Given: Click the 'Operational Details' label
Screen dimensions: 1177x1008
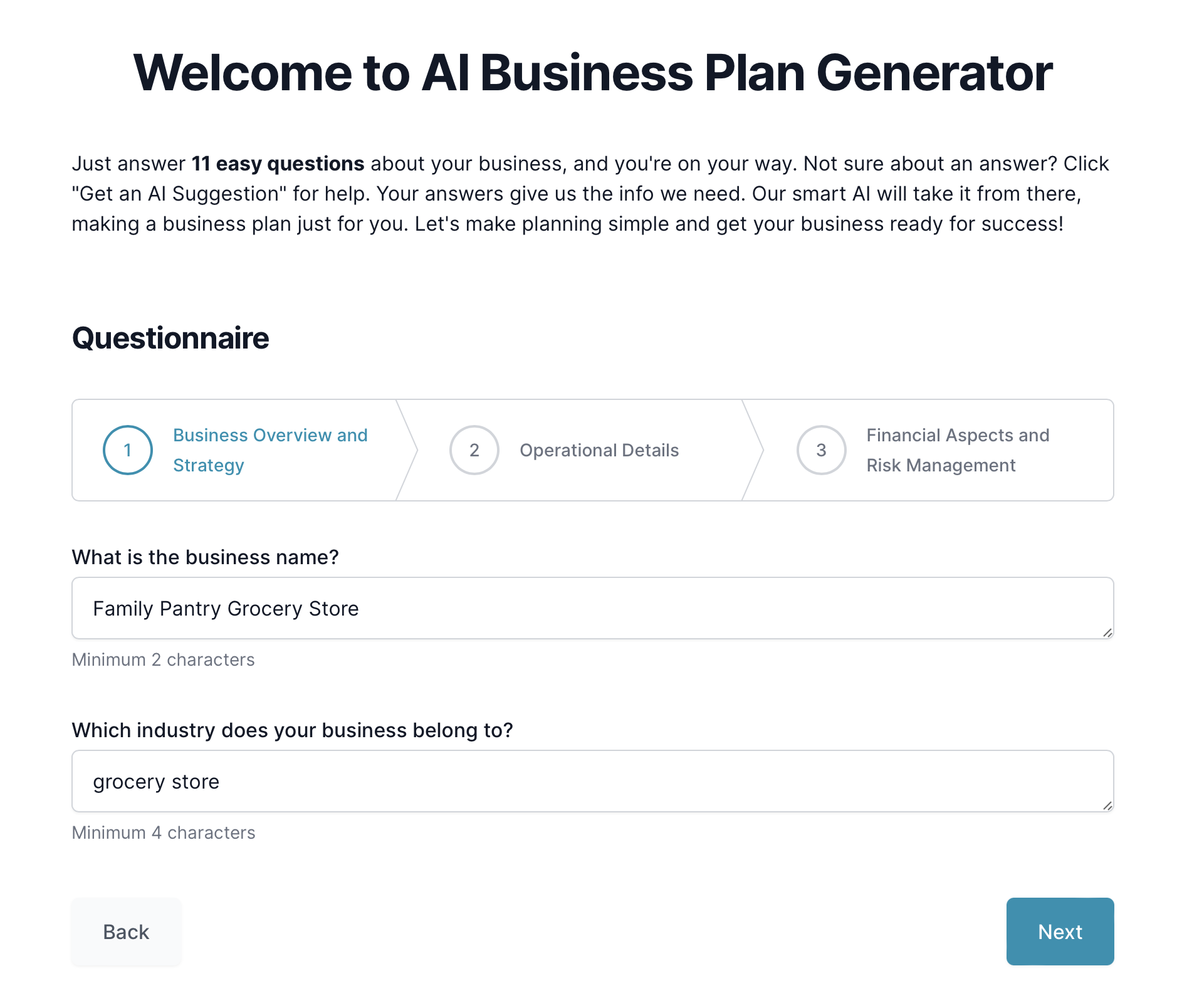Looking at the screenshot, I should [x=599, y=449].
